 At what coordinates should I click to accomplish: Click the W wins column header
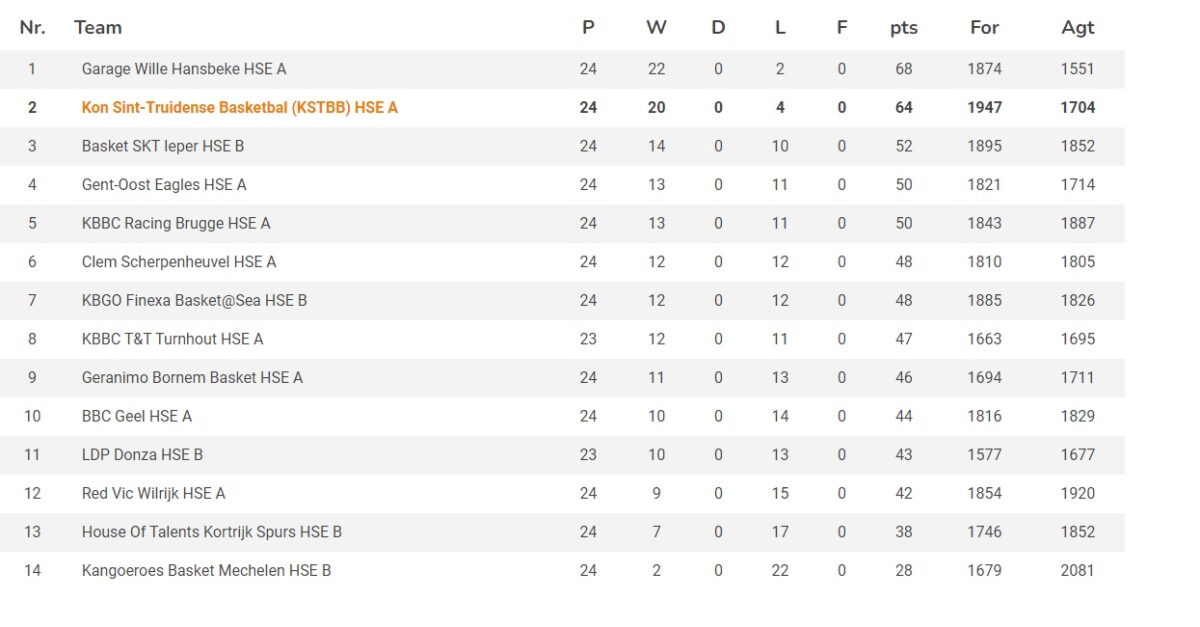pos(656,28)
